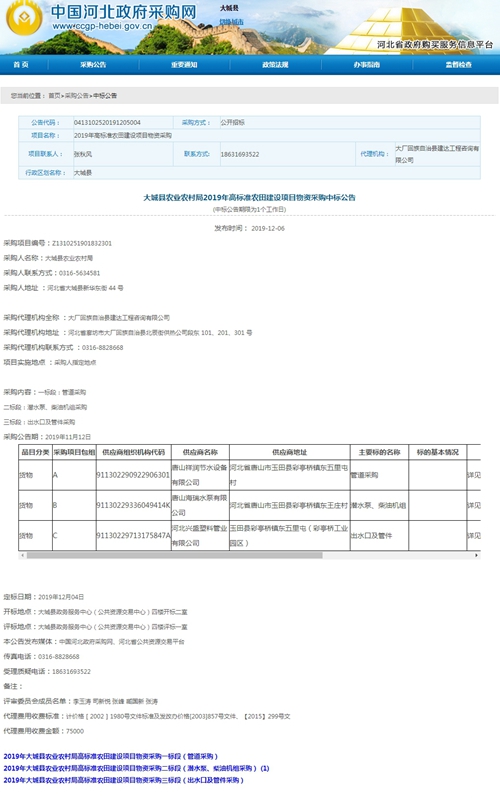Click the table's horizontal scrollbar thumb

click(x=175, y=555)
